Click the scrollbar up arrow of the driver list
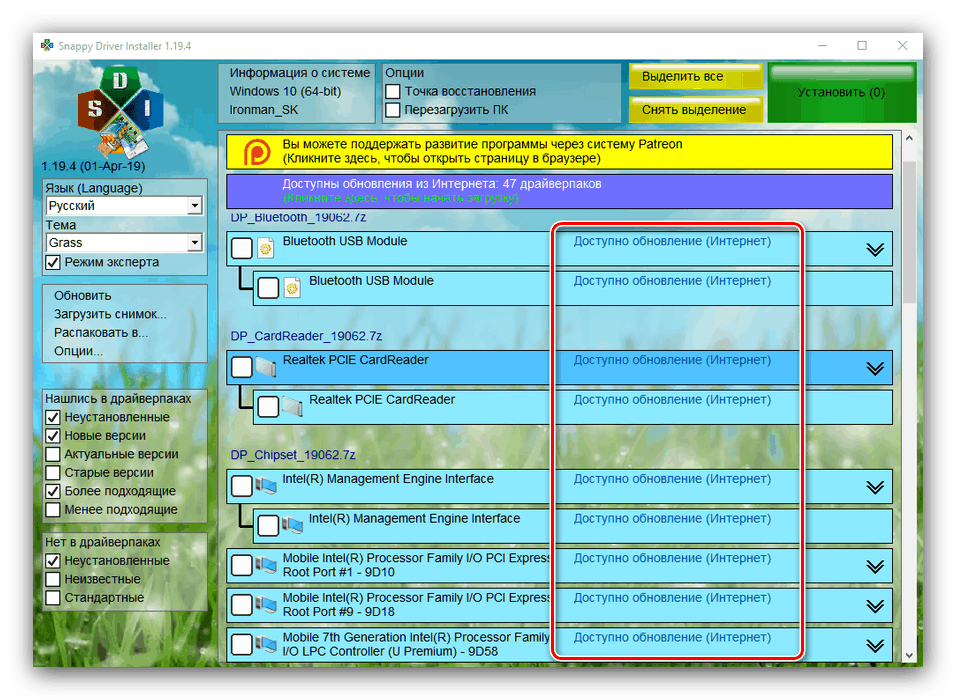 [909, 138]
